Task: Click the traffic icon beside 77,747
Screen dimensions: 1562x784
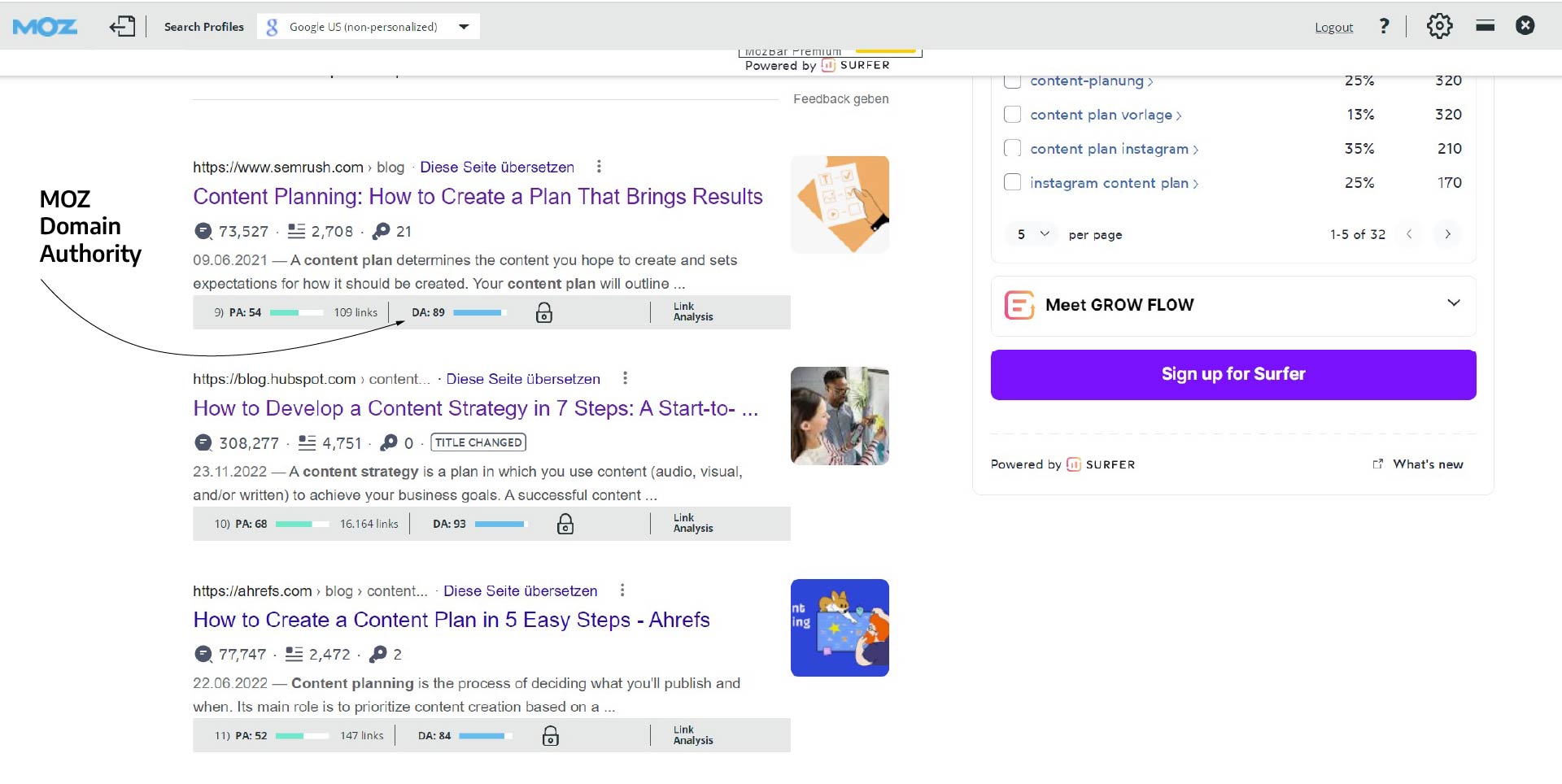Action: 203,655
